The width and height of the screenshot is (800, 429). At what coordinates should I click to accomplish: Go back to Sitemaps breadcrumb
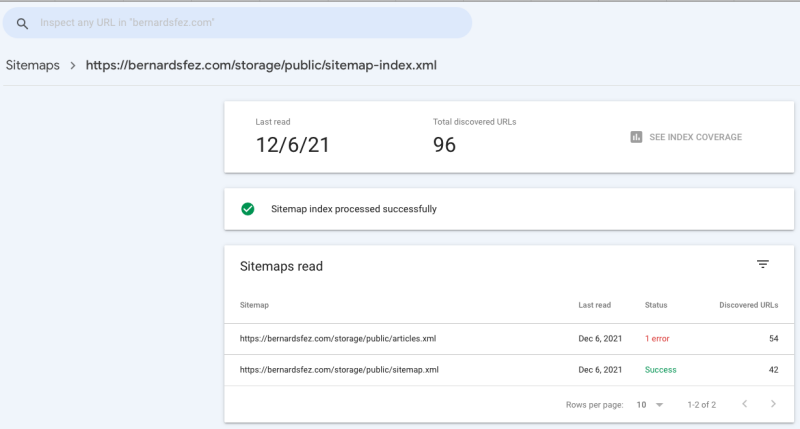pyautogui.click(x=33, y=65)
